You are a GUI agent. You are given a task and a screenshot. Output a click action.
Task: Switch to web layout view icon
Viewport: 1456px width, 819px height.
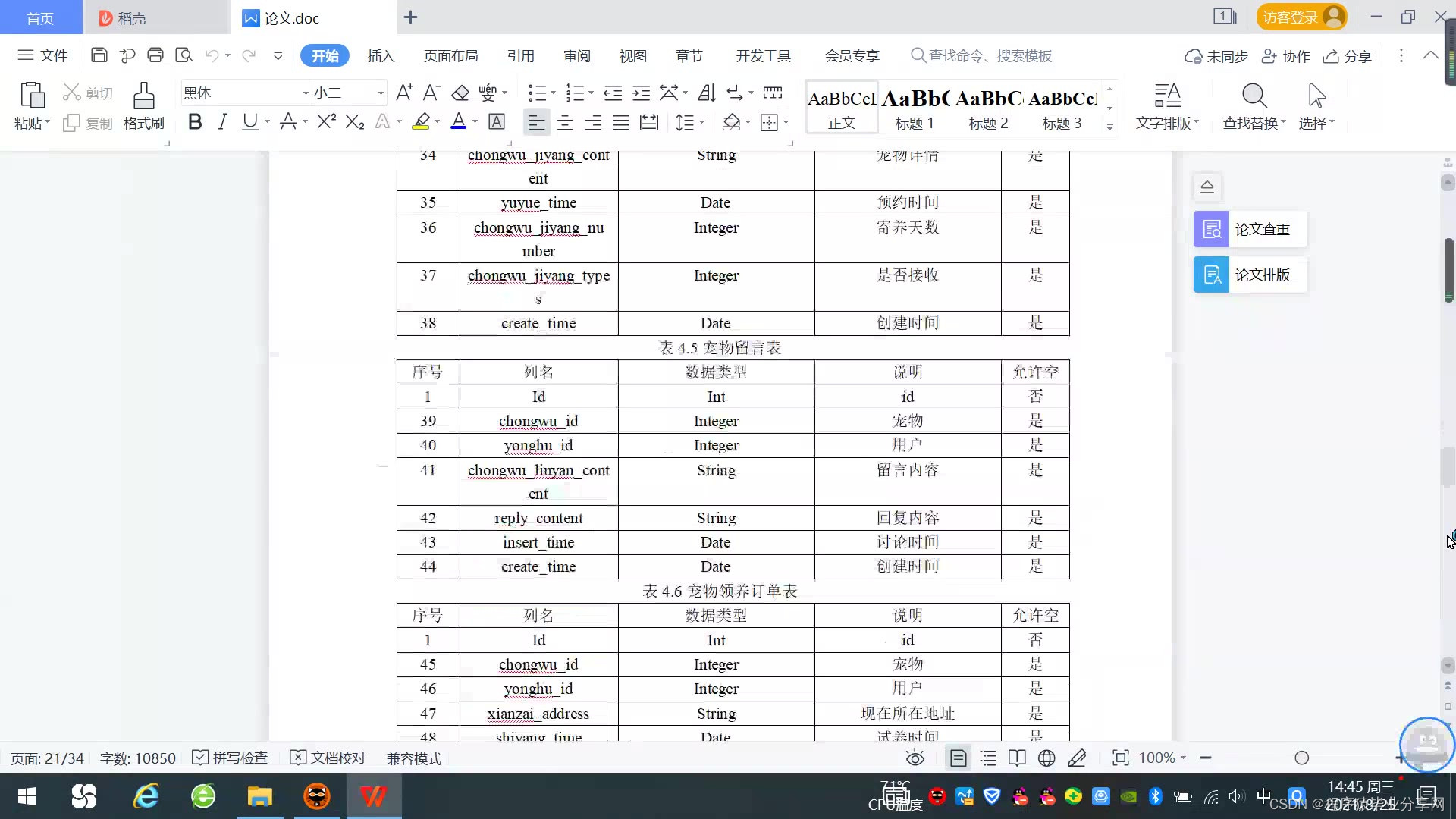1046,758
